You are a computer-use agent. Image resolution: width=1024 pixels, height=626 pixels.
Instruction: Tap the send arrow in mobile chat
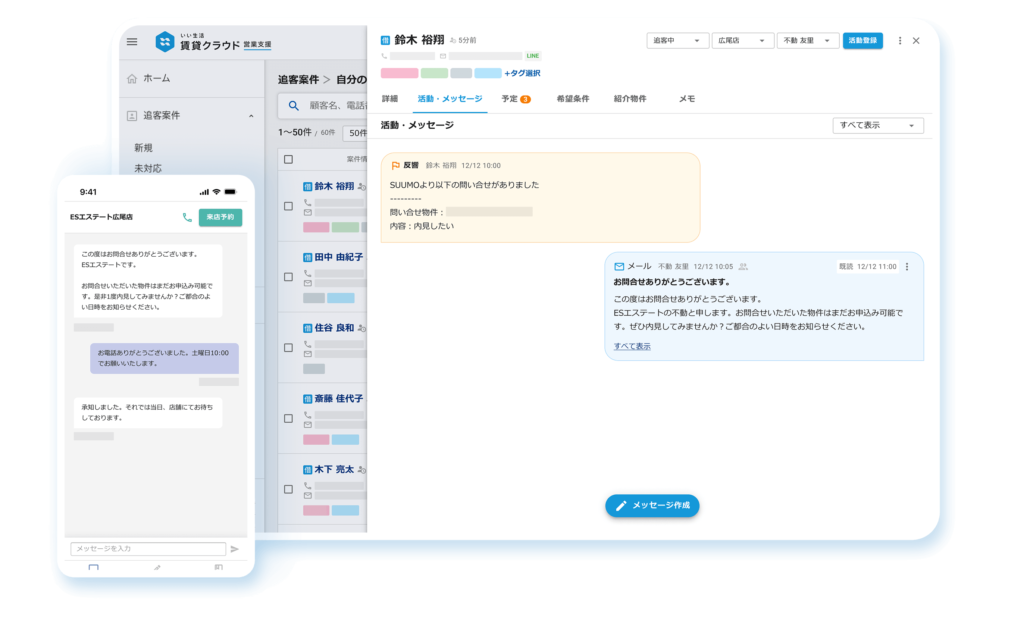point(235,549)
